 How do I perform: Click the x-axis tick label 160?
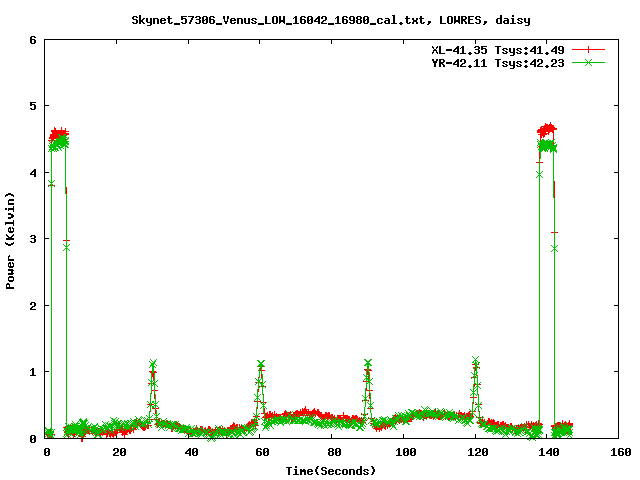tap(619, 453)
